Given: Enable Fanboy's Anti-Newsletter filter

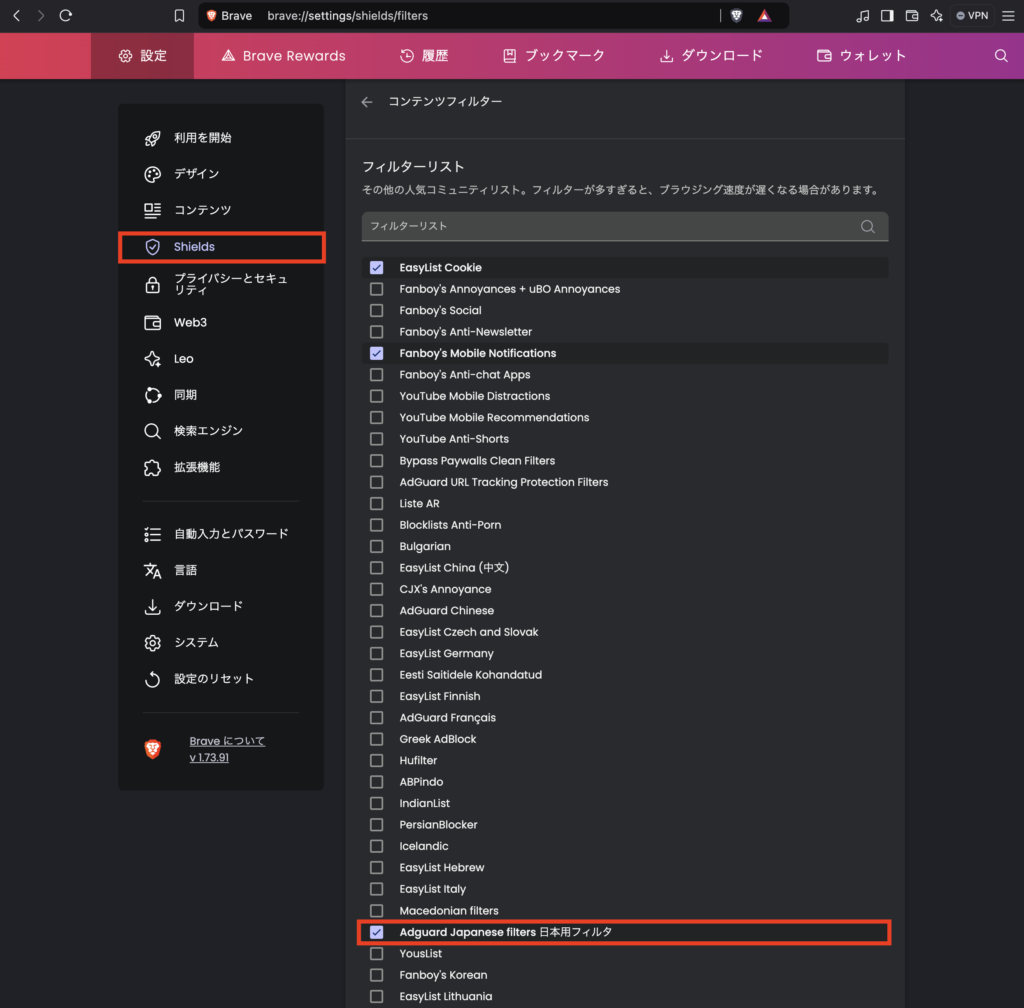Looking at the screenshot, I should (x=376, y=332).
